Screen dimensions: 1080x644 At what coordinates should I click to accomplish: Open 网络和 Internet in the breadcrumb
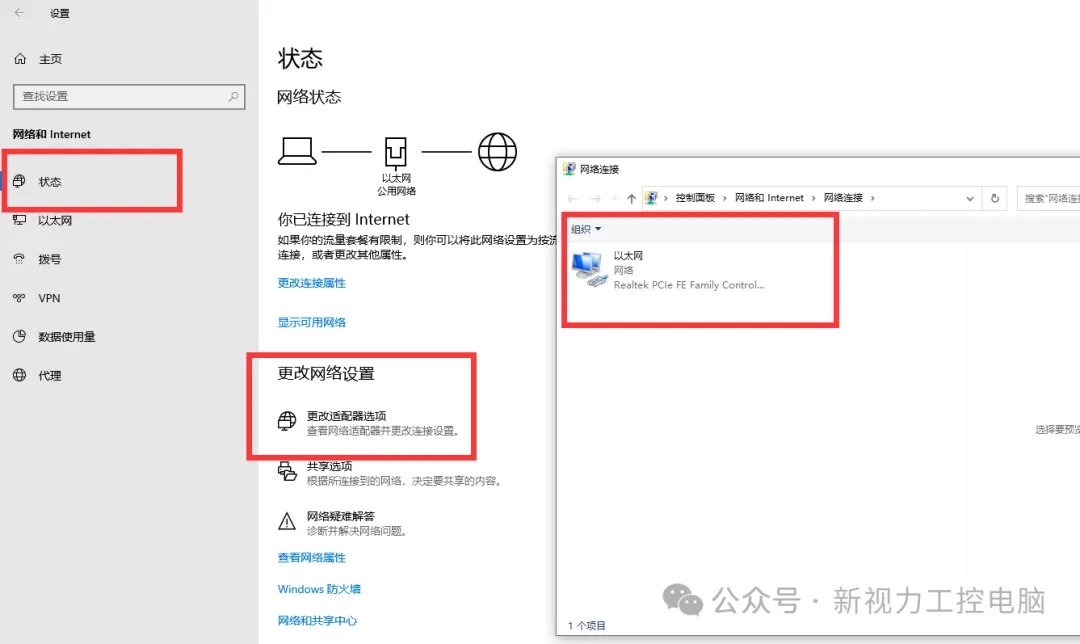[769, 197]
